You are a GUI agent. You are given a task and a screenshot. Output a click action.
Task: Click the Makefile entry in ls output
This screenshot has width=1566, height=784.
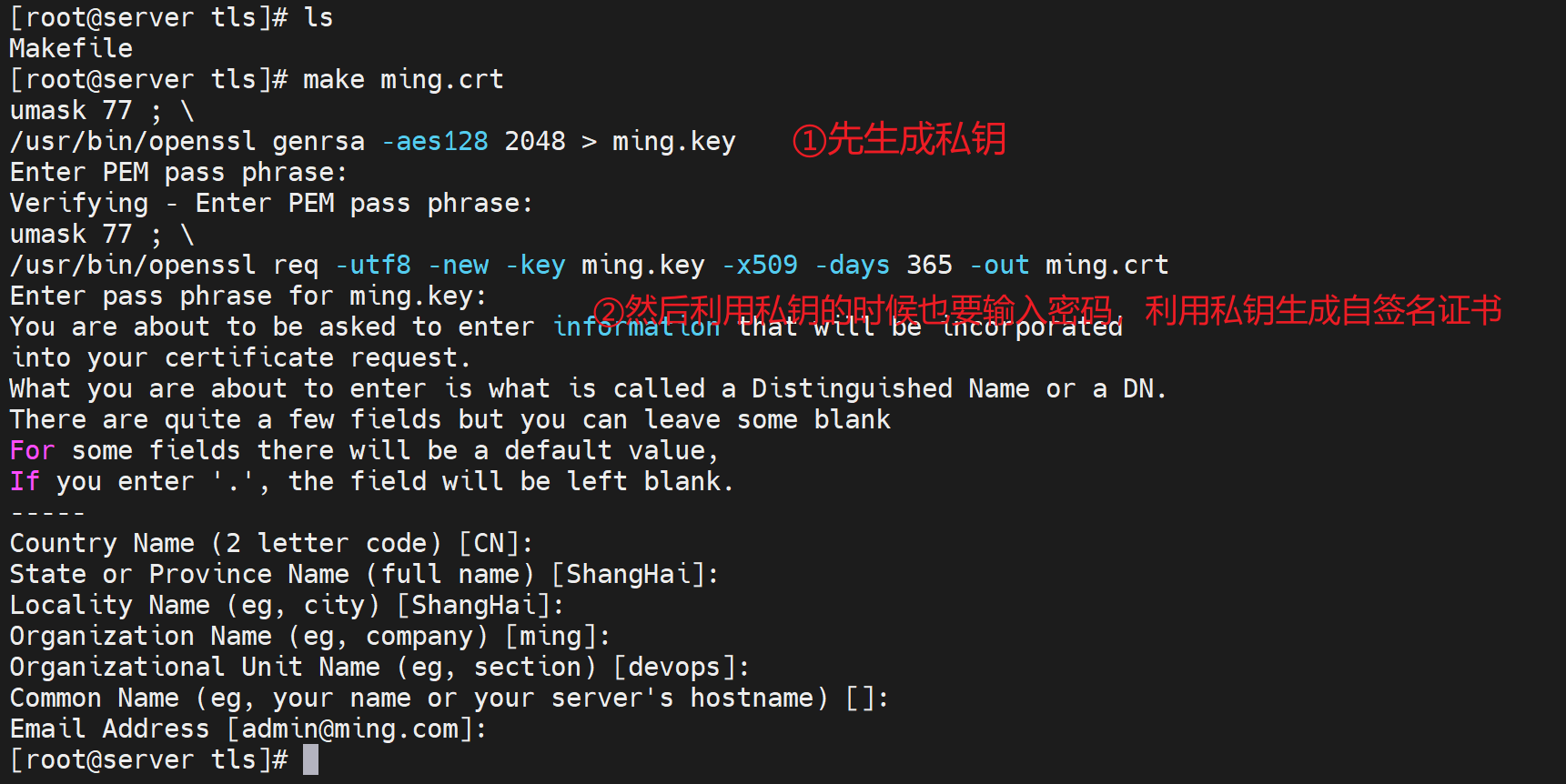71,48
